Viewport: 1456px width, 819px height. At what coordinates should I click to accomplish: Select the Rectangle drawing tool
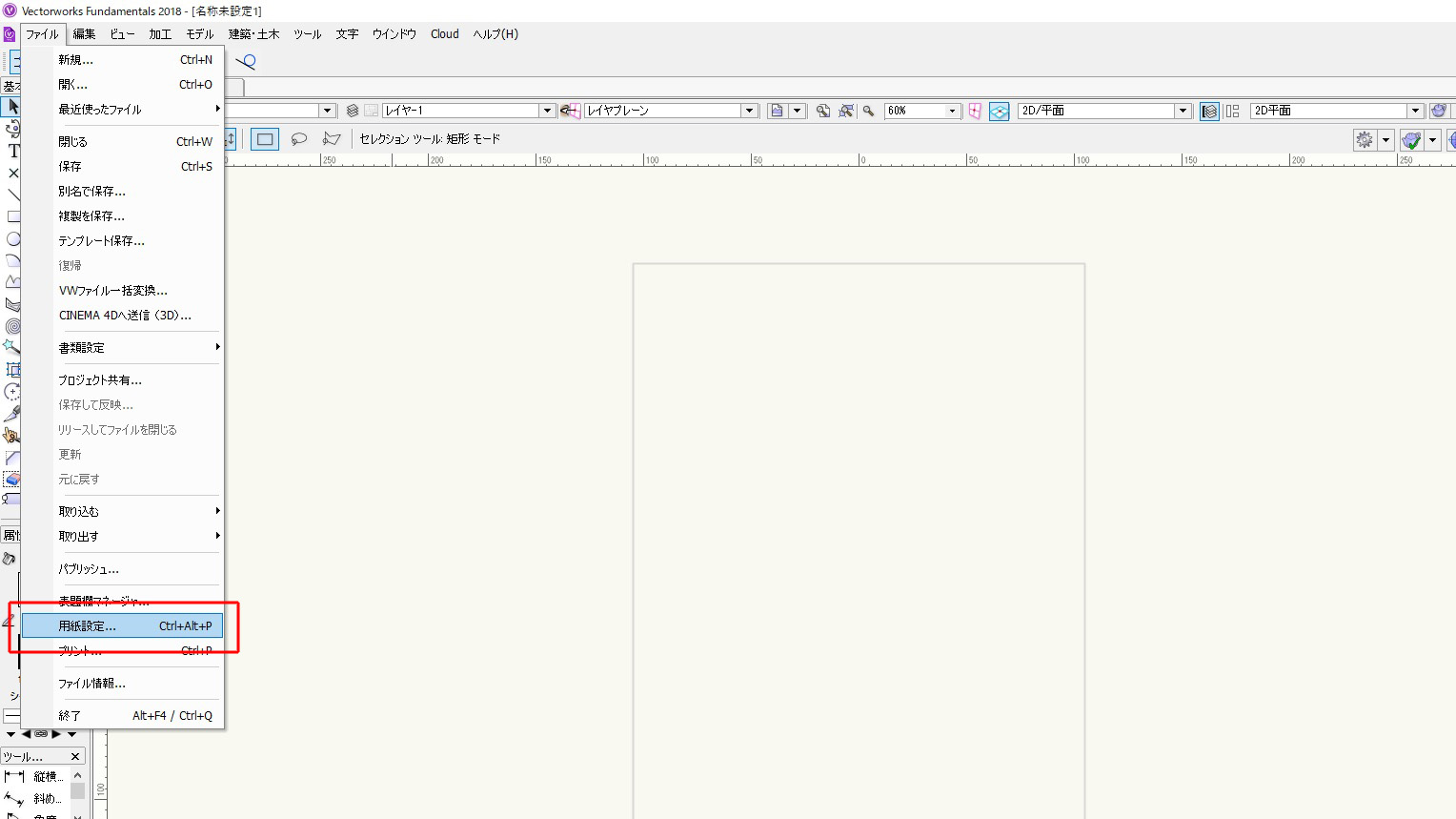click(x=13, y=216)
